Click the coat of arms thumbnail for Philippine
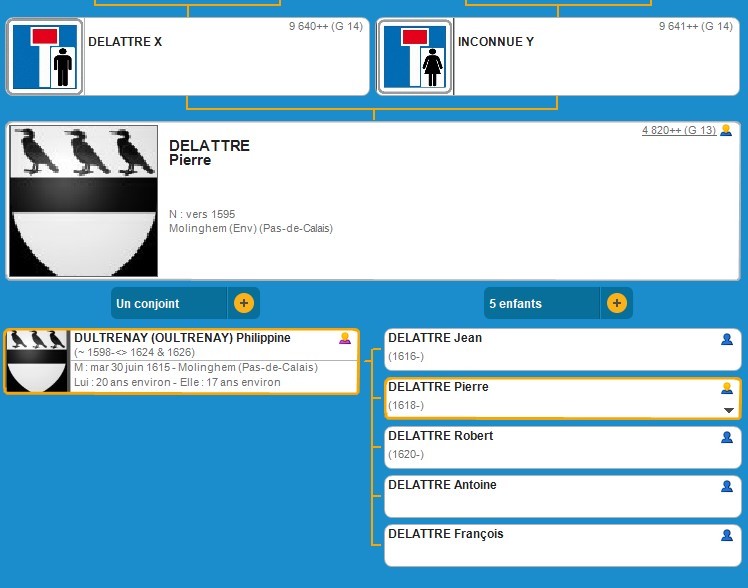Screen dimensions: 748x588 coord(37,361)
